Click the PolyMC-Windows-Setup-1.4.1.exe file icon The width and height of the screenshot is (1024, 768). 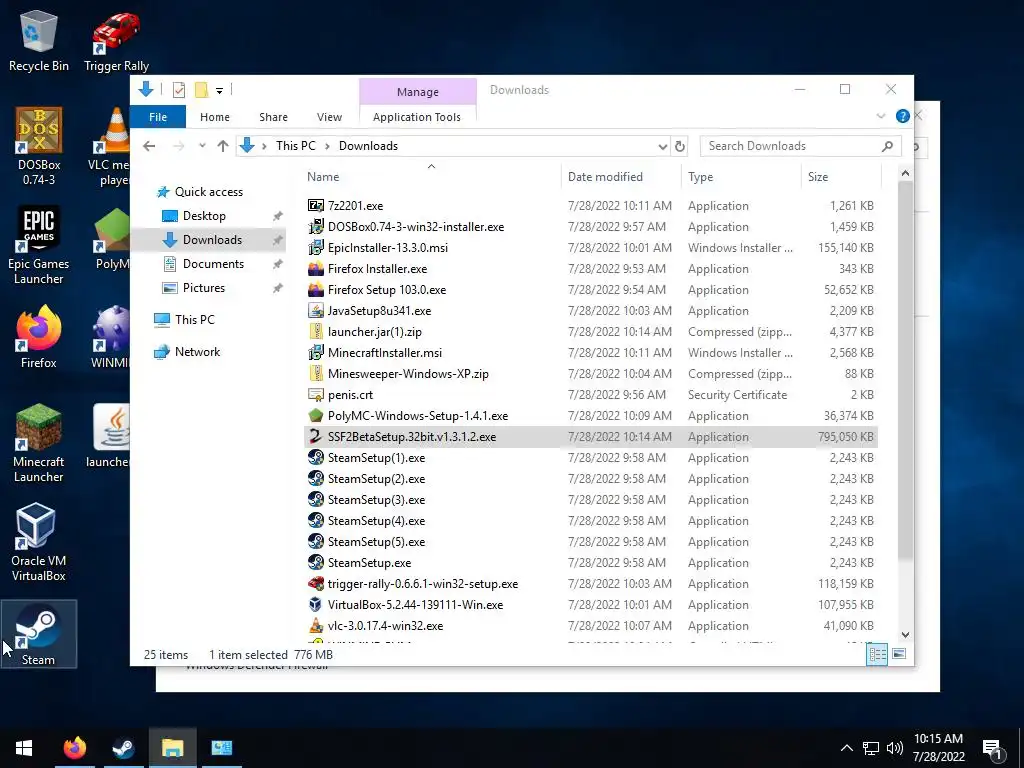point(315,415)
